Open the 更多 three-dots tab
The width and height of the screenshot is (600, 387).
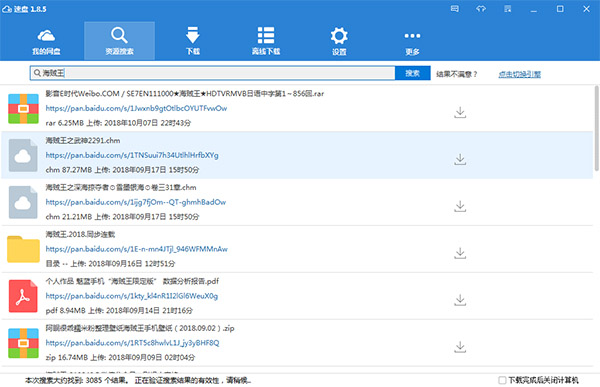click(x=412, y=42)
